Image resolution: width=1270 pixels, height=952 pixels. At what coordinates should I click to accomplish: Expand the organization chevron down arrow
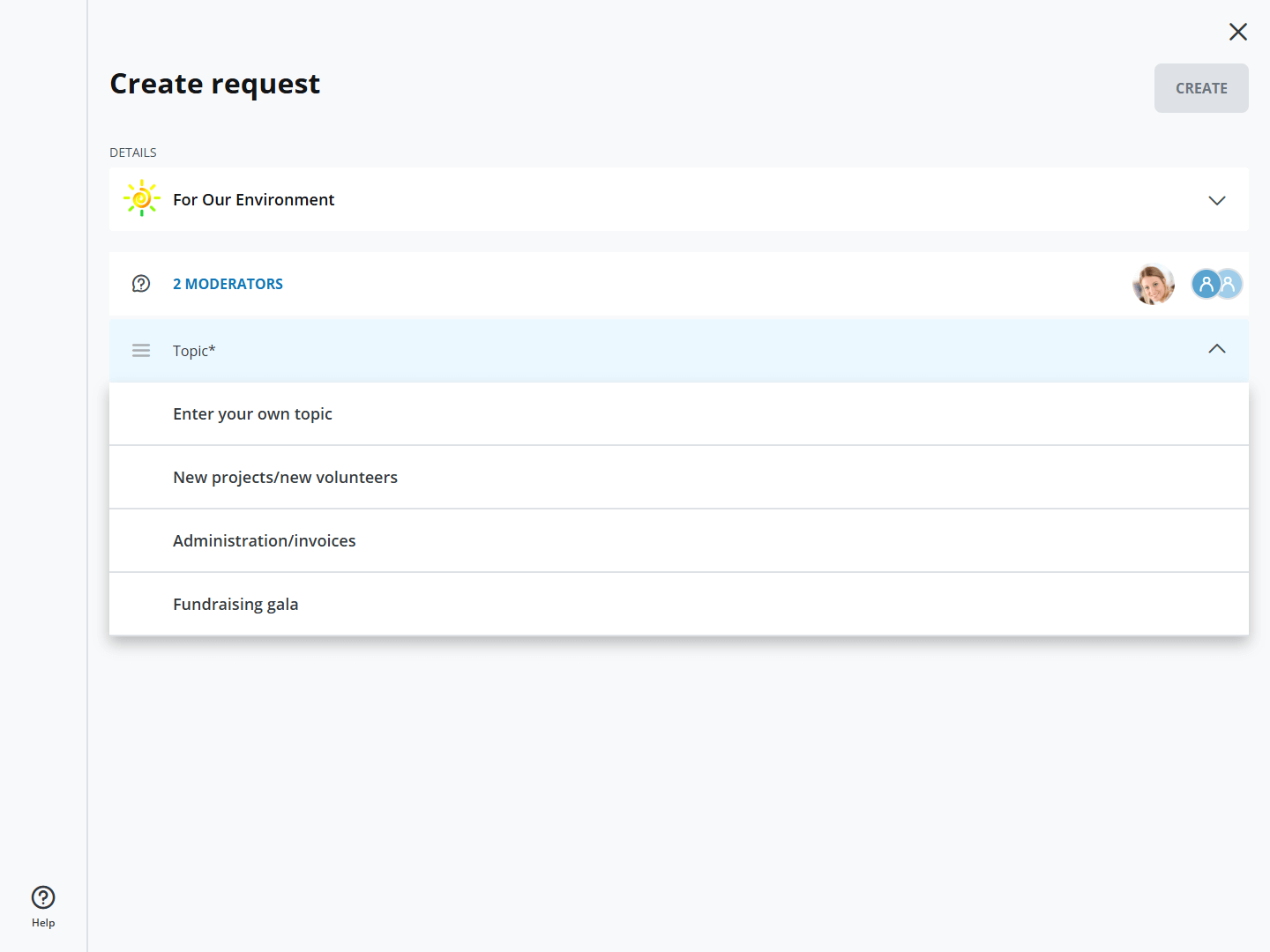[x=1216, y=200]
